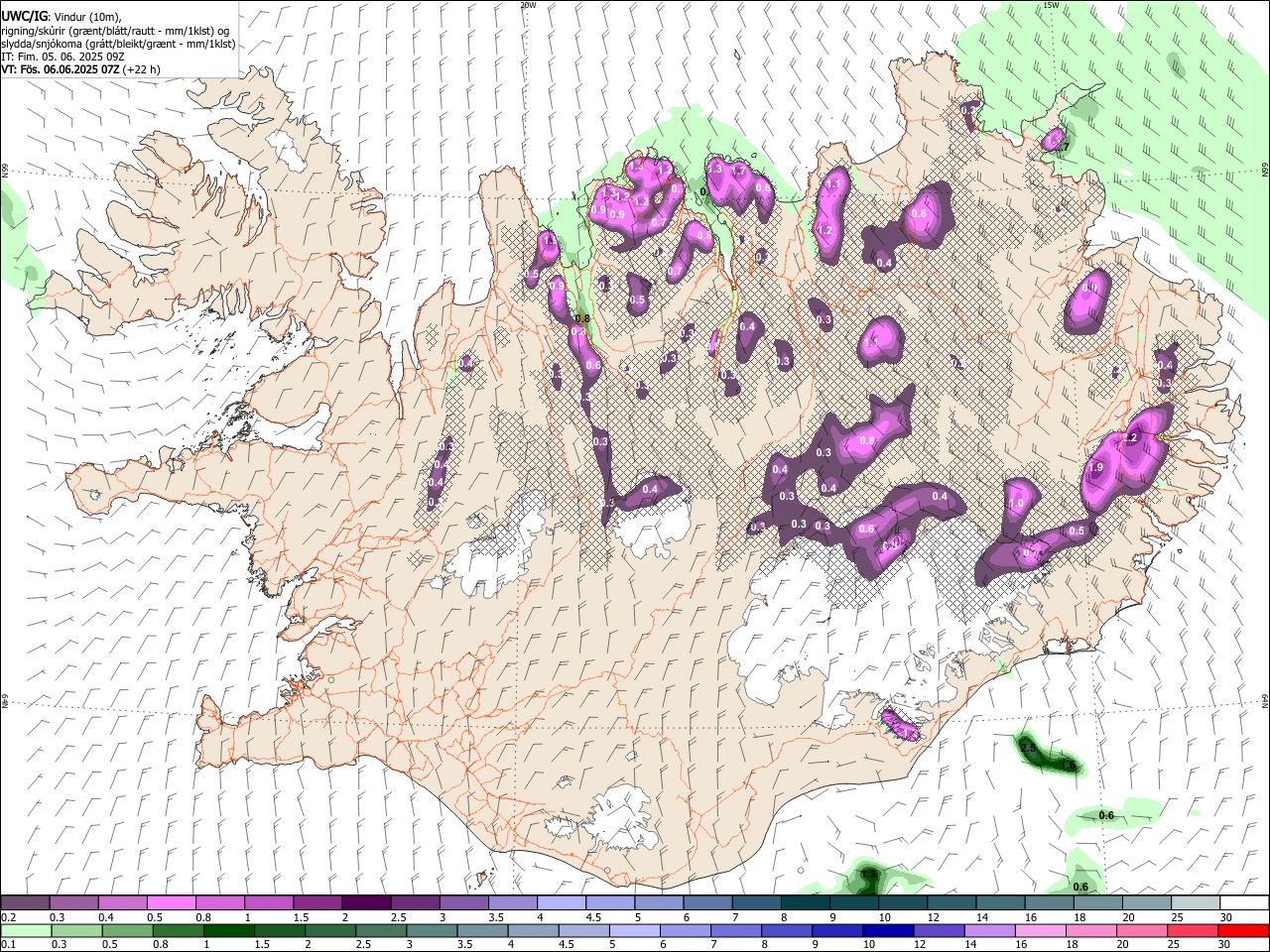Pick the upper legend light grey swatch at 25

1196,902
